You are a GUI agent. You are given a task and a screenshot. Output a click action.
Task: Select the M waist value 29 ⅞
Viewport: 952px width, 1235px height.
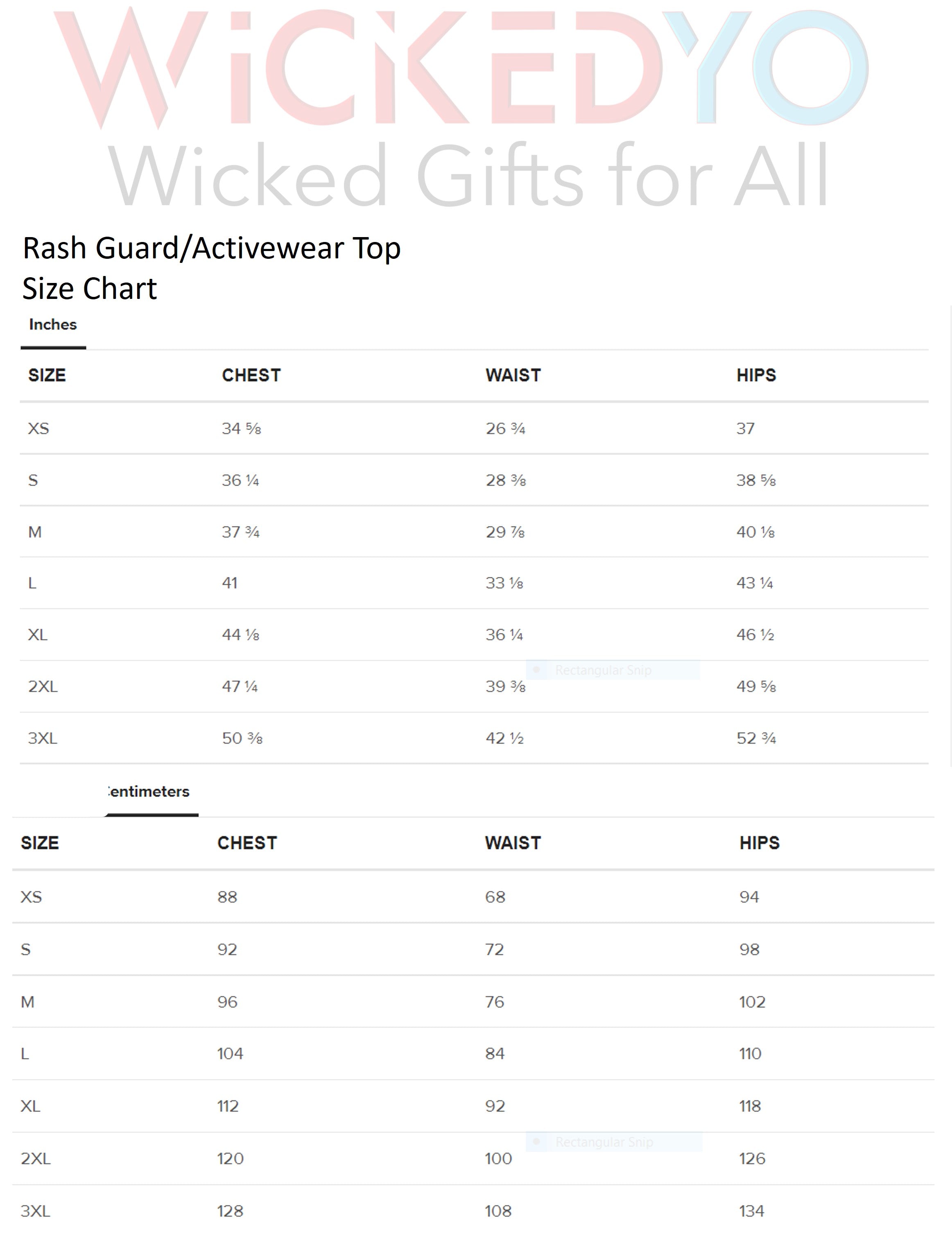pyautogui.click(x=505, y=532)
